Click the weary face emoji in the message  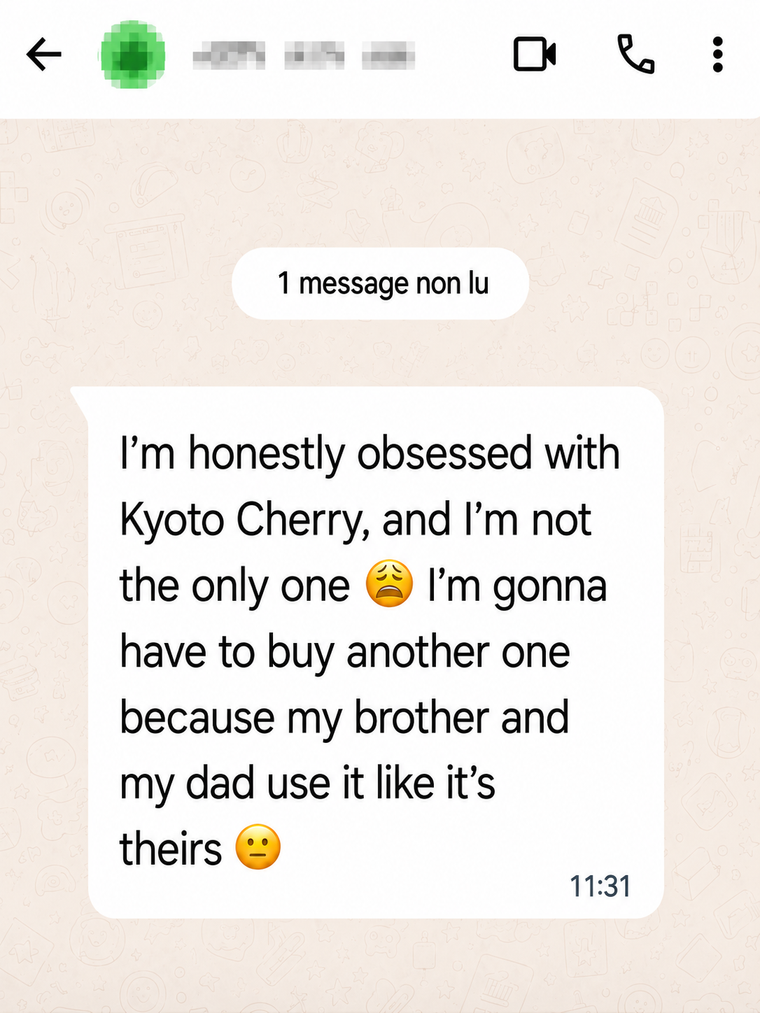[x=389, y=583]
